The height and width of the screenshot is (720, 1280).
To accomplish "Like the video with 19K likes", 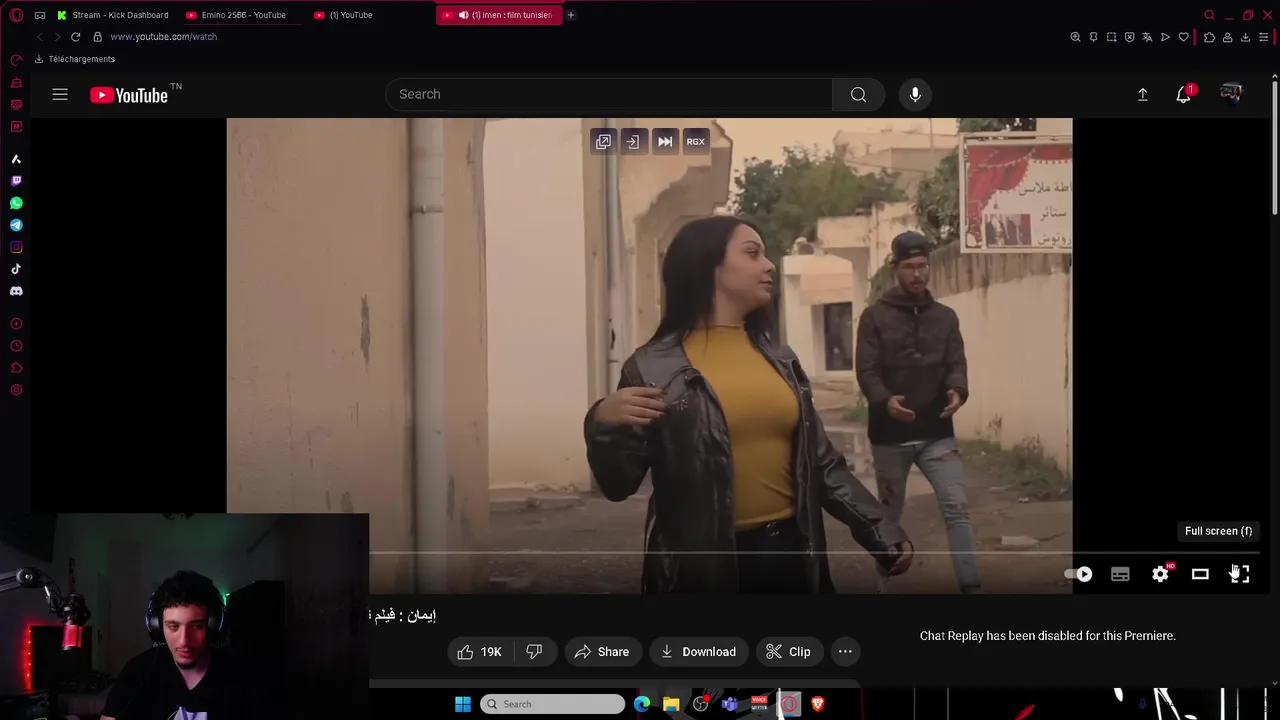I will click(x=479, y=652).
